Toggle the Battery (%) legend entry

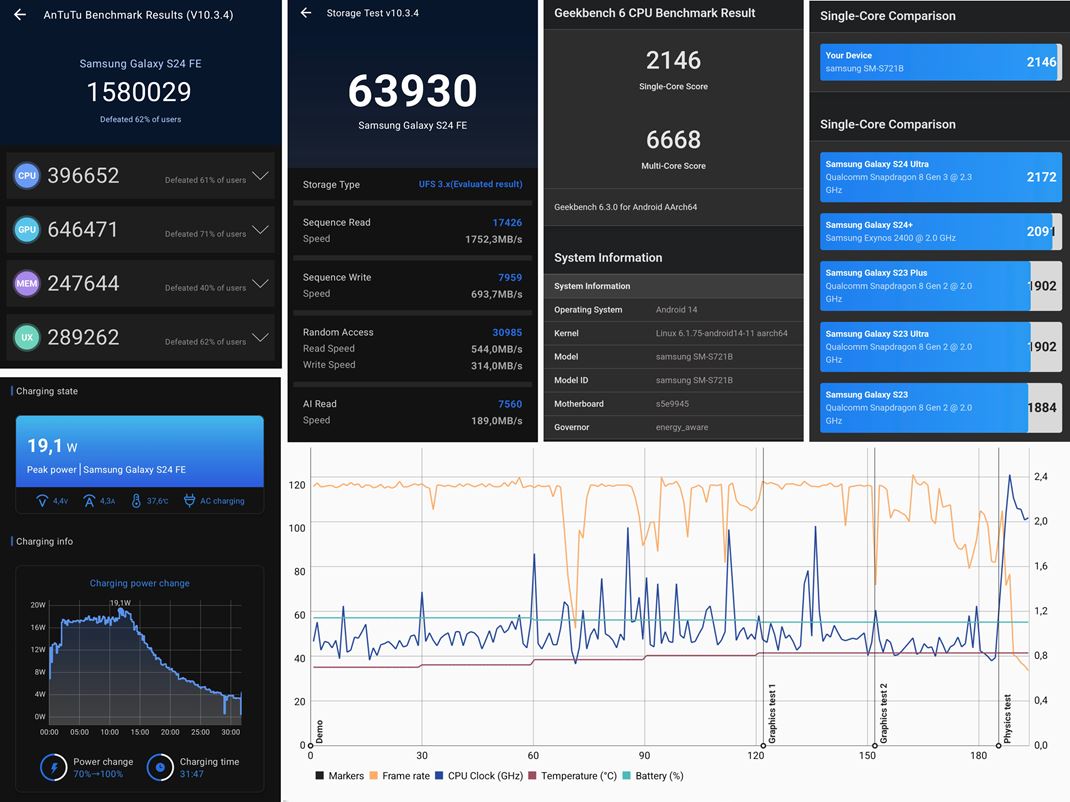(x=653, y=775)
